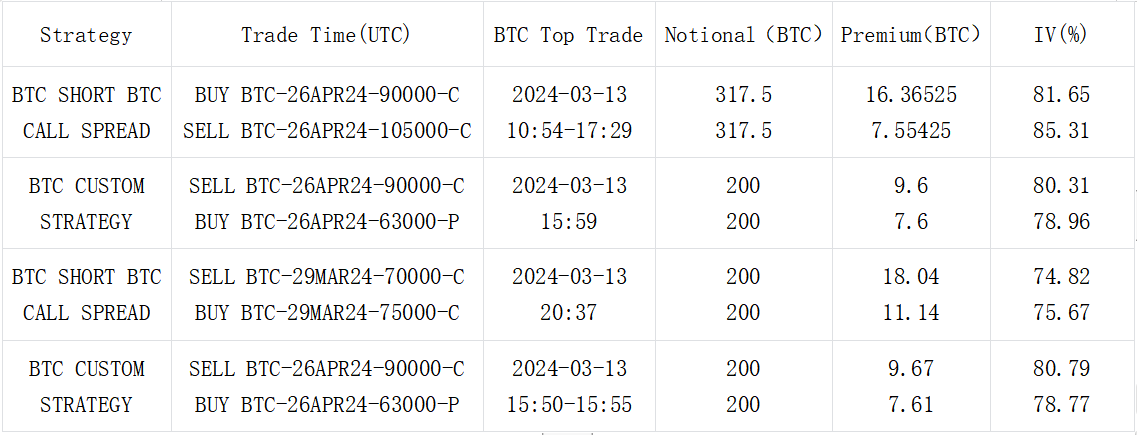
Task: Click the SELL BTC-26APR24-105000-C leg
Action: [326, 131]
